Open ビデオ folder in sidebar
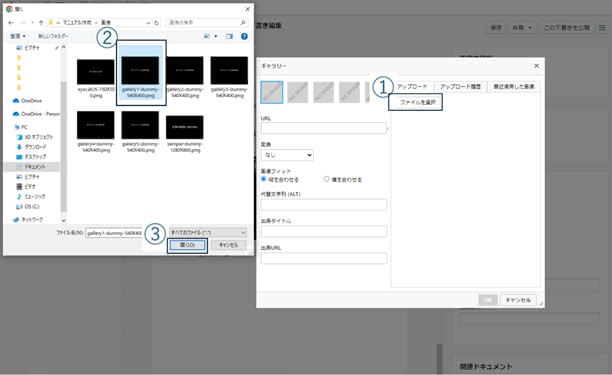612x375 pixels. 26,187
